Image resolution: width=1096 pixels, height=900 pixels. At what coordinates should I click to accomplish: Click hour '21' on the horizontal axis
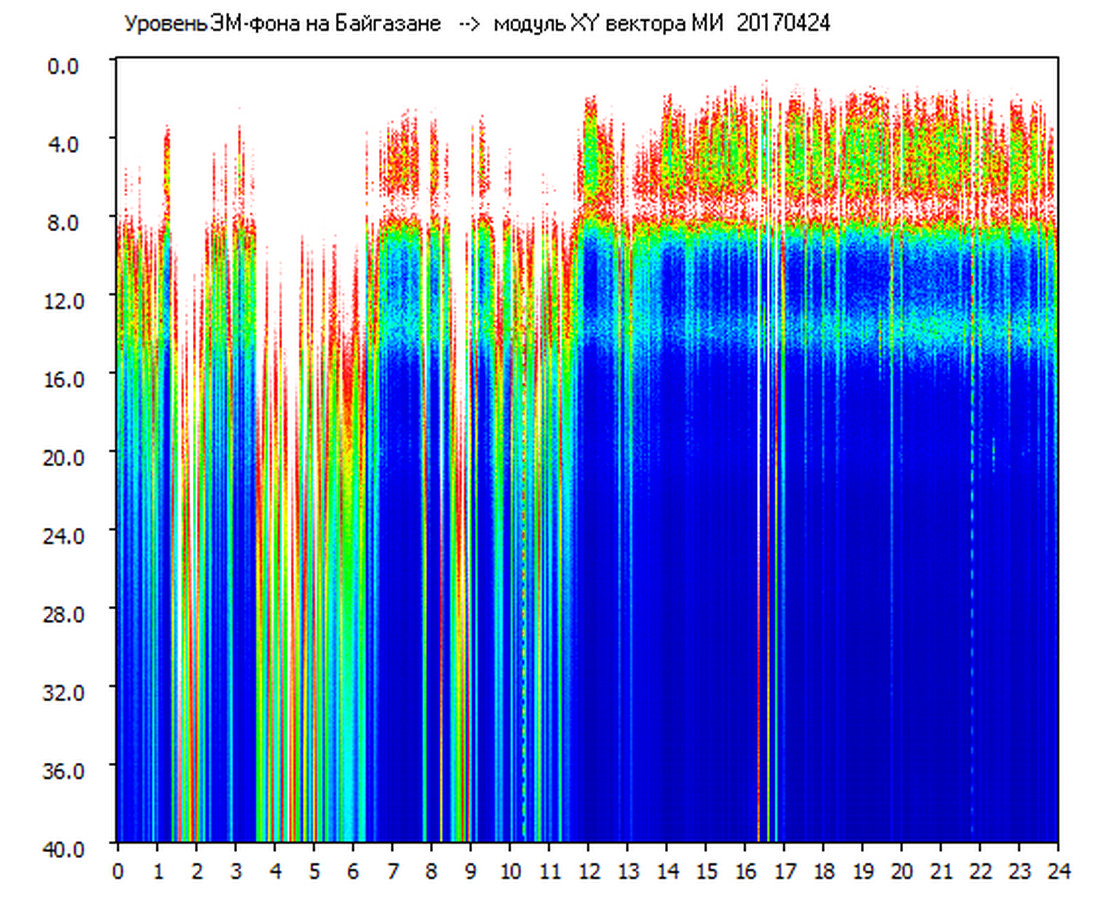click(x=941, y=871)
